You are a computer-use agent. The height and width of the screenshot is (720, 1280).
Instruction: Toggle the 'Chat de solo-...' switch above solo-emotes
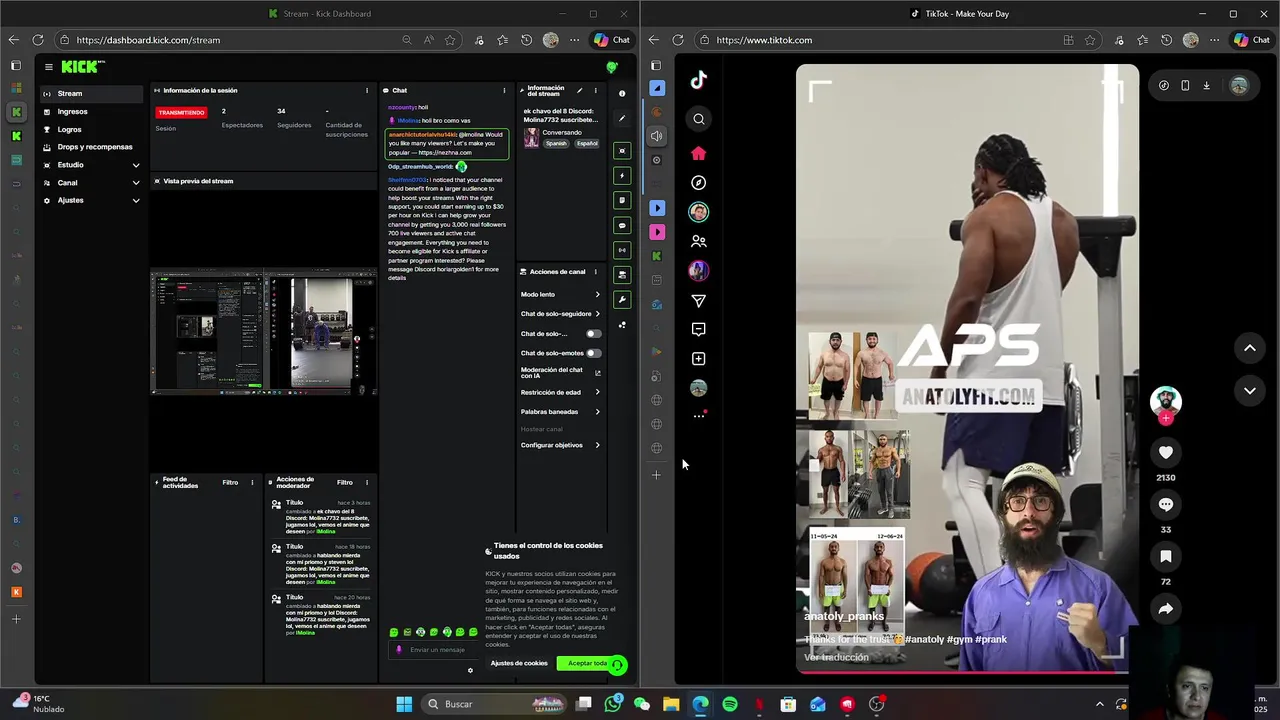point(593,334)
